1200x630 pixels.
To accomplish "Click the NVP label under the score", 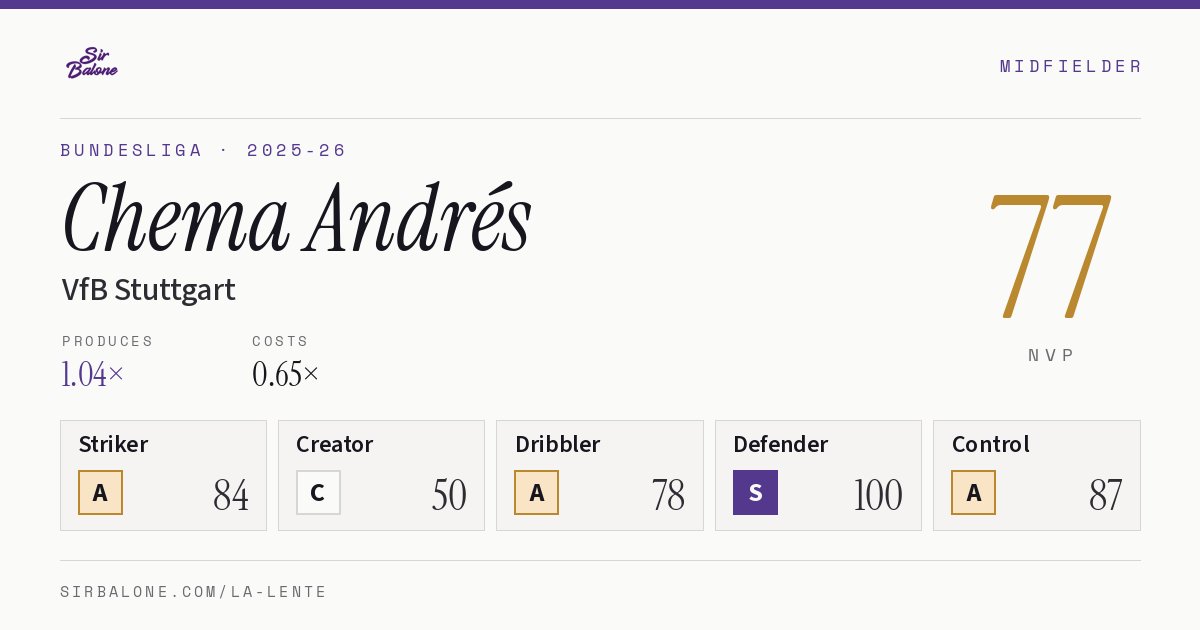I will pos(1051,355).
